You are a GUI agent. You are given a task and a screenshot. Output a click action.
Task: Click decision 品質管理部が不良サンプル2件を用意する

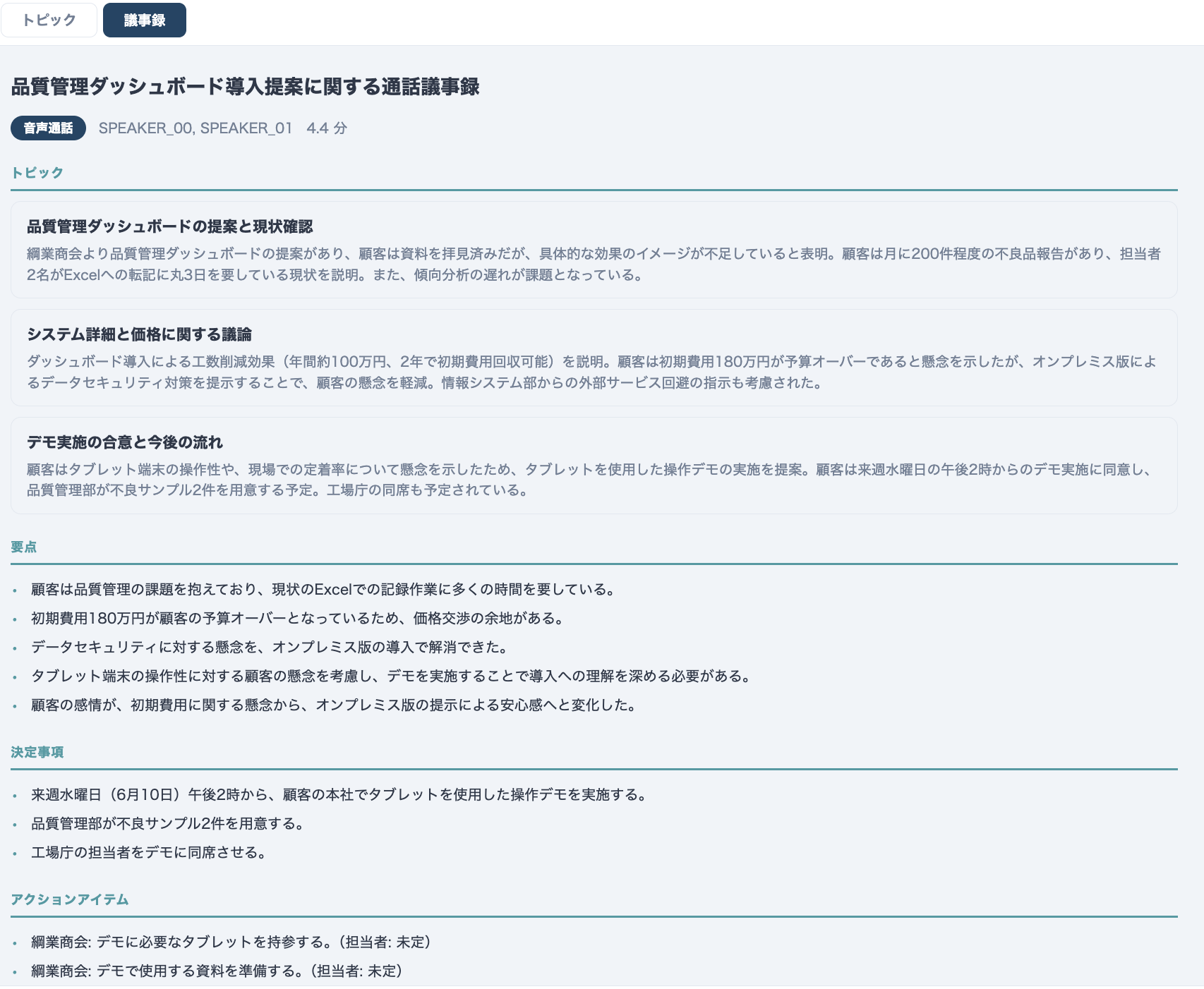[x=168, y=824]
